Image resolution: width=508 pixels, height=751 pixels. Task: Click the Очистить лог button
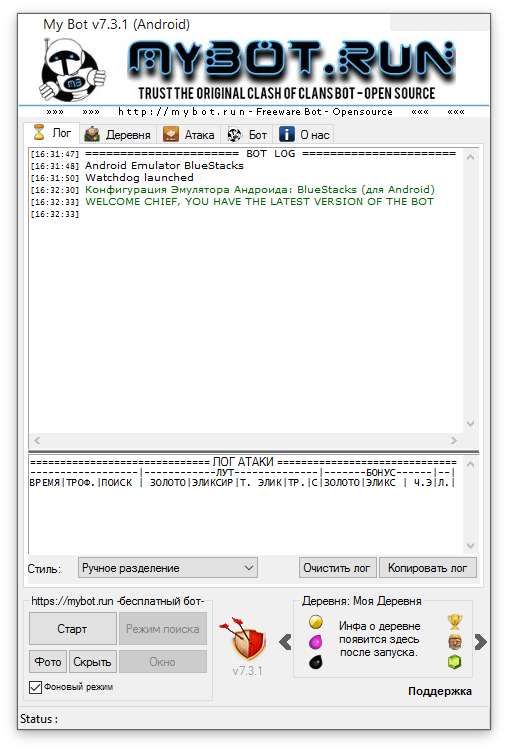tap(338, 568)
